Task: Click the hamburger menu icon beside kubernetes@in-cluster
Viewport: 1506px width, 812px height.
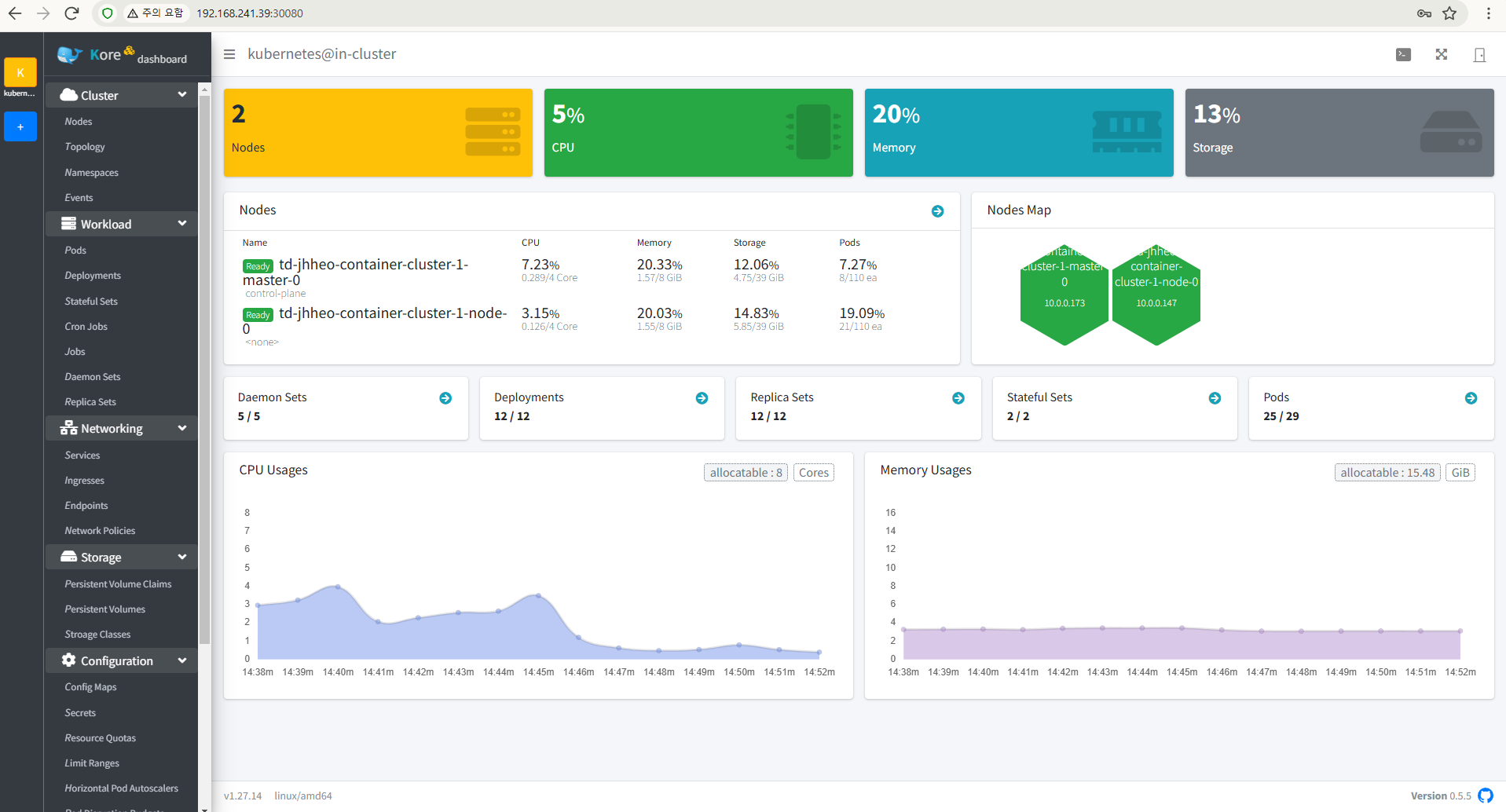Action: [x=229, y=54]
